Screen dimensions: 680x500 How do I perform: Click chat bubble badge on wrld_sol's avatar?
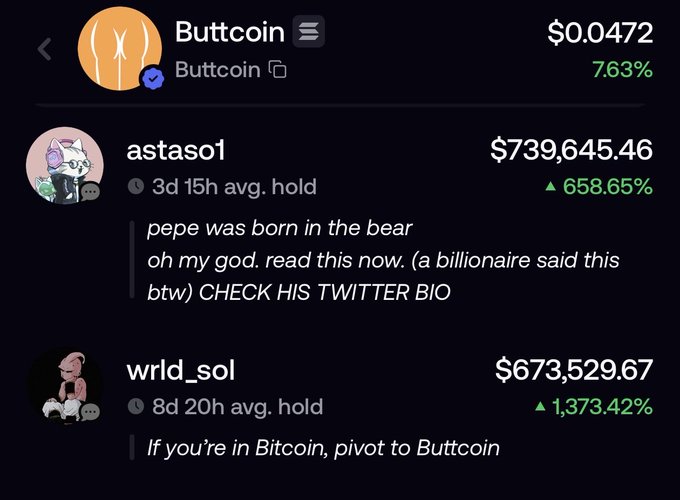pos(91,410)
